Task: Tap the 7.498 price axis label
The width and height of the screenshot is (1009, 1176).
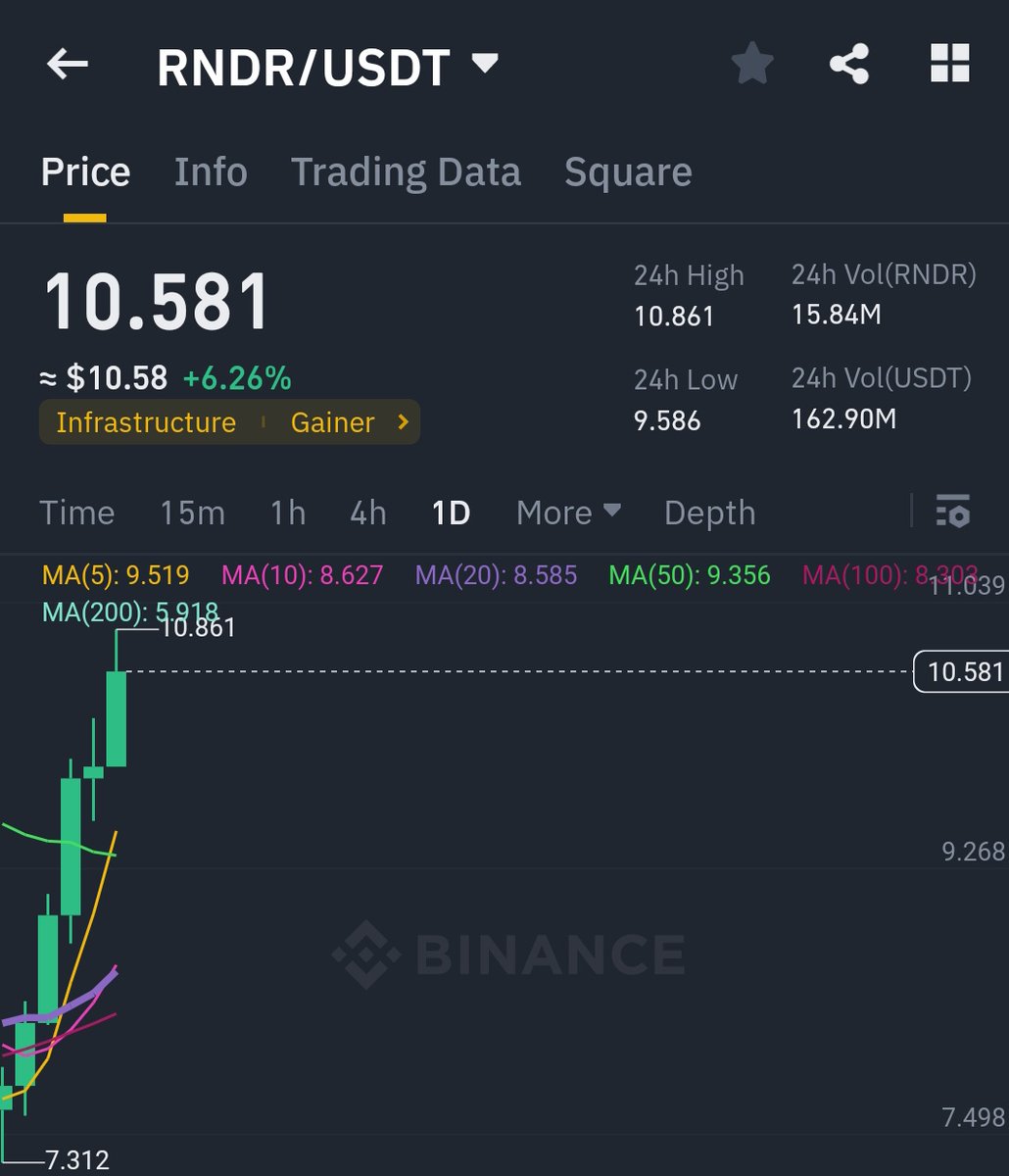Action: 974,1117
